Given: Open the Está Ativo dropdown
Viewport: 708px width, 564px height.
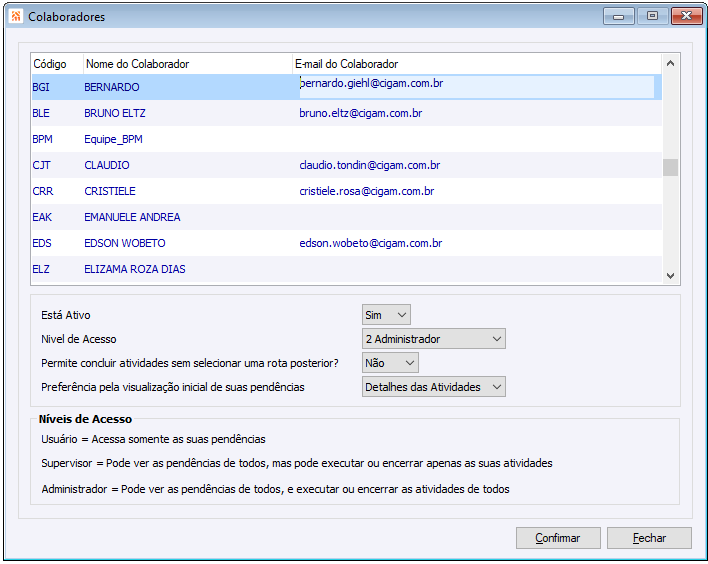Looking at the screenshot, I should [386, 315].
